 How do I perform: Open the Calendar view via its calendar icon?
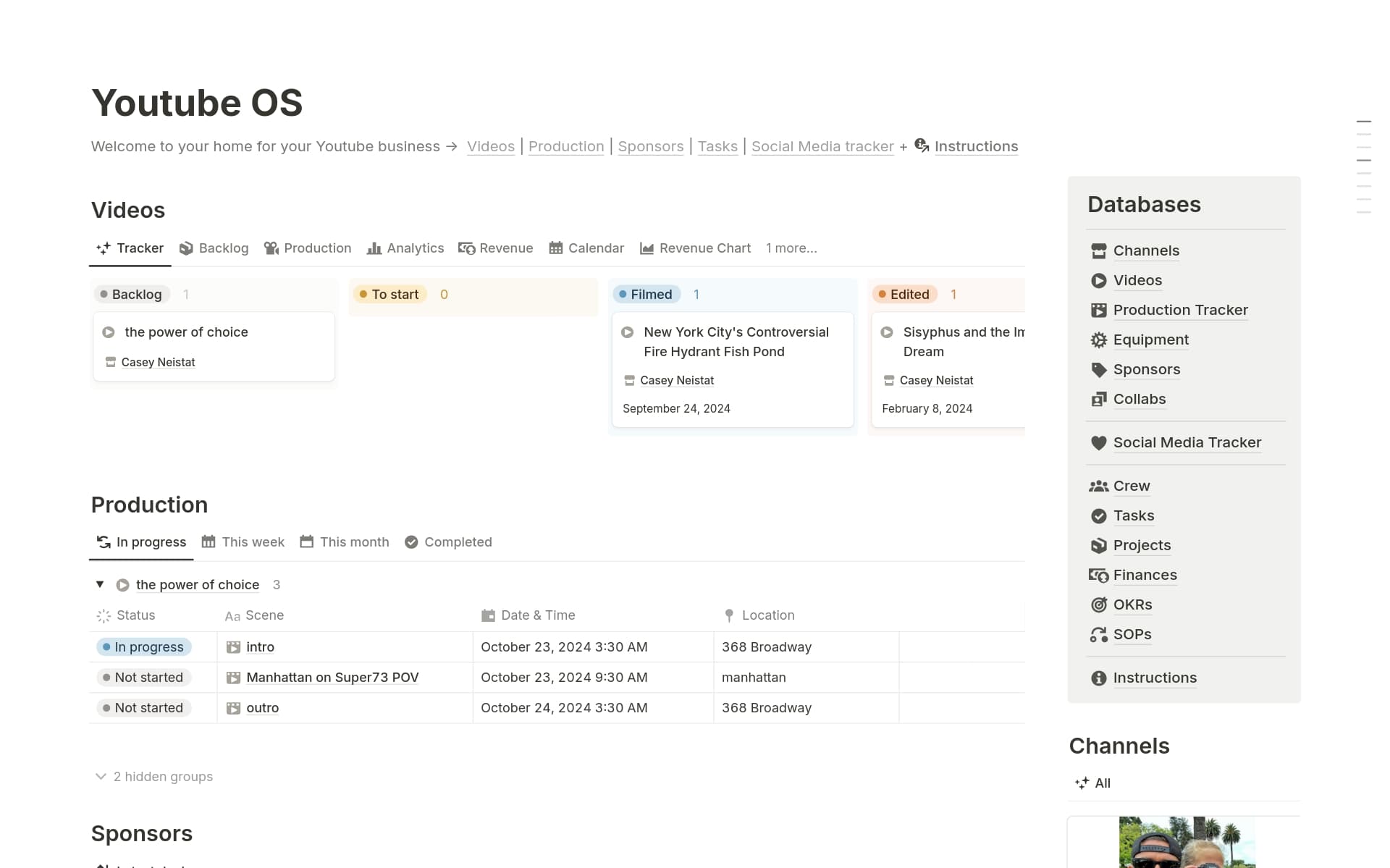(556, 248)
